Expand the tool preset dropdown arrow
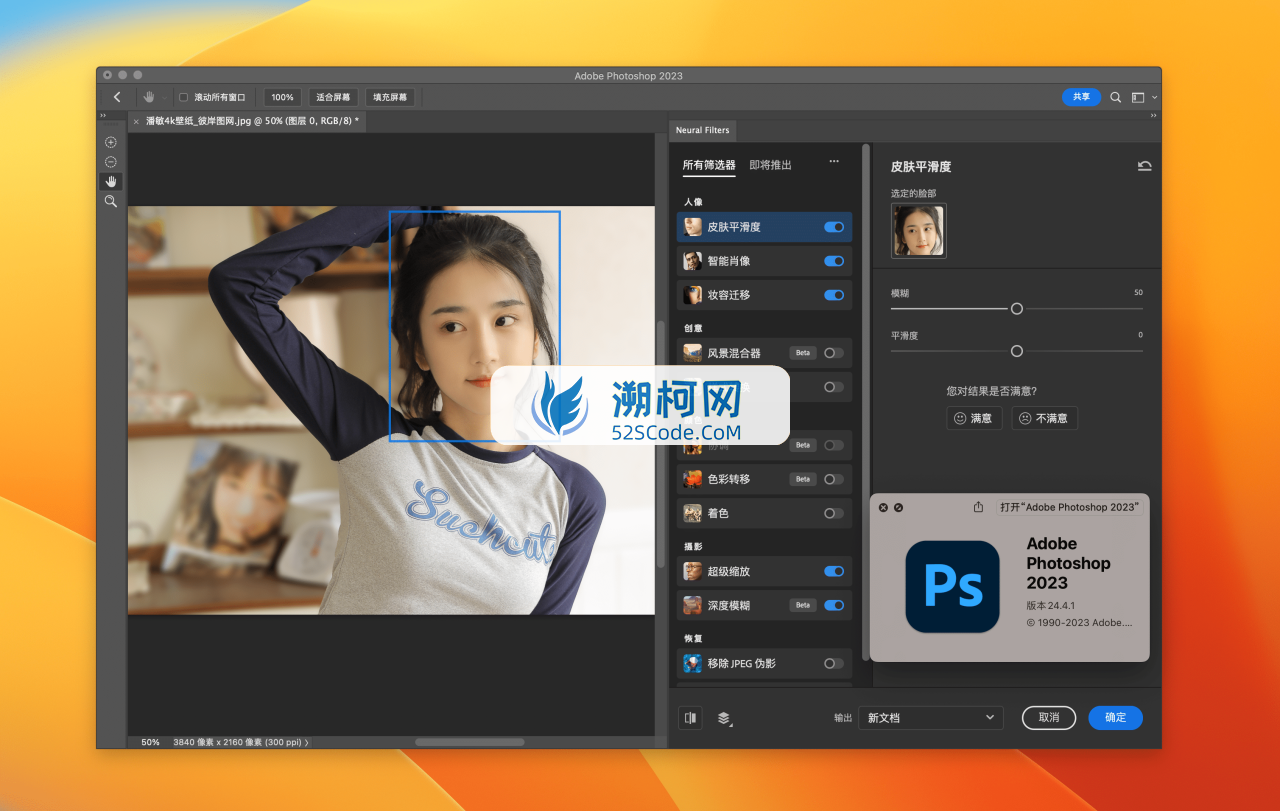Screen dimensions: 1280x811 pos(163,98)
